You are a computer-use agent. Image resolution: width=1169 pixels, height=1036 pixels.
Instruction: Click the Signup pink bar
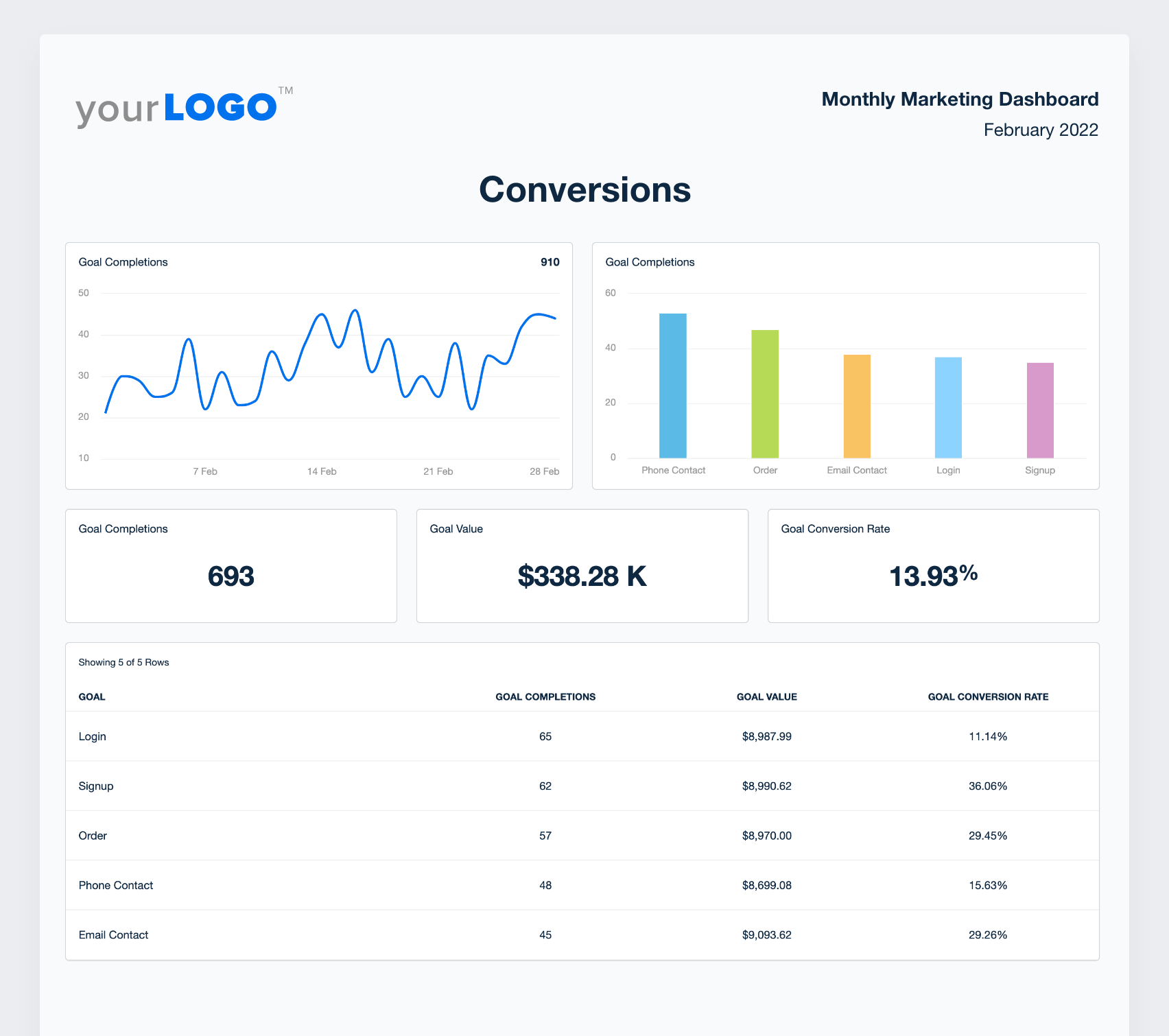click(x=1040, y=410)
